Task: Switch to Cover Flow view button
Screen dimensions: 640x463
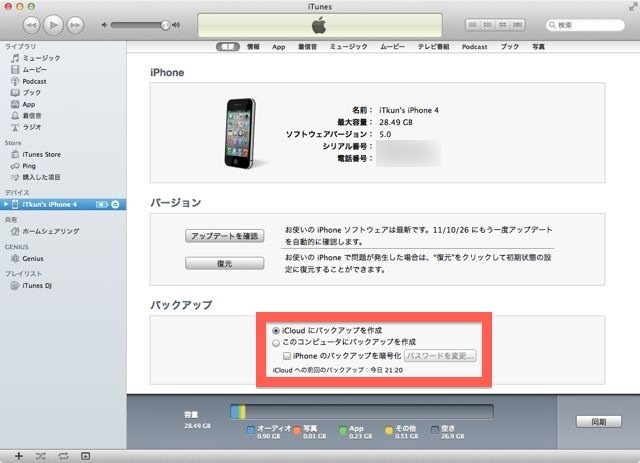Action: 518,25
